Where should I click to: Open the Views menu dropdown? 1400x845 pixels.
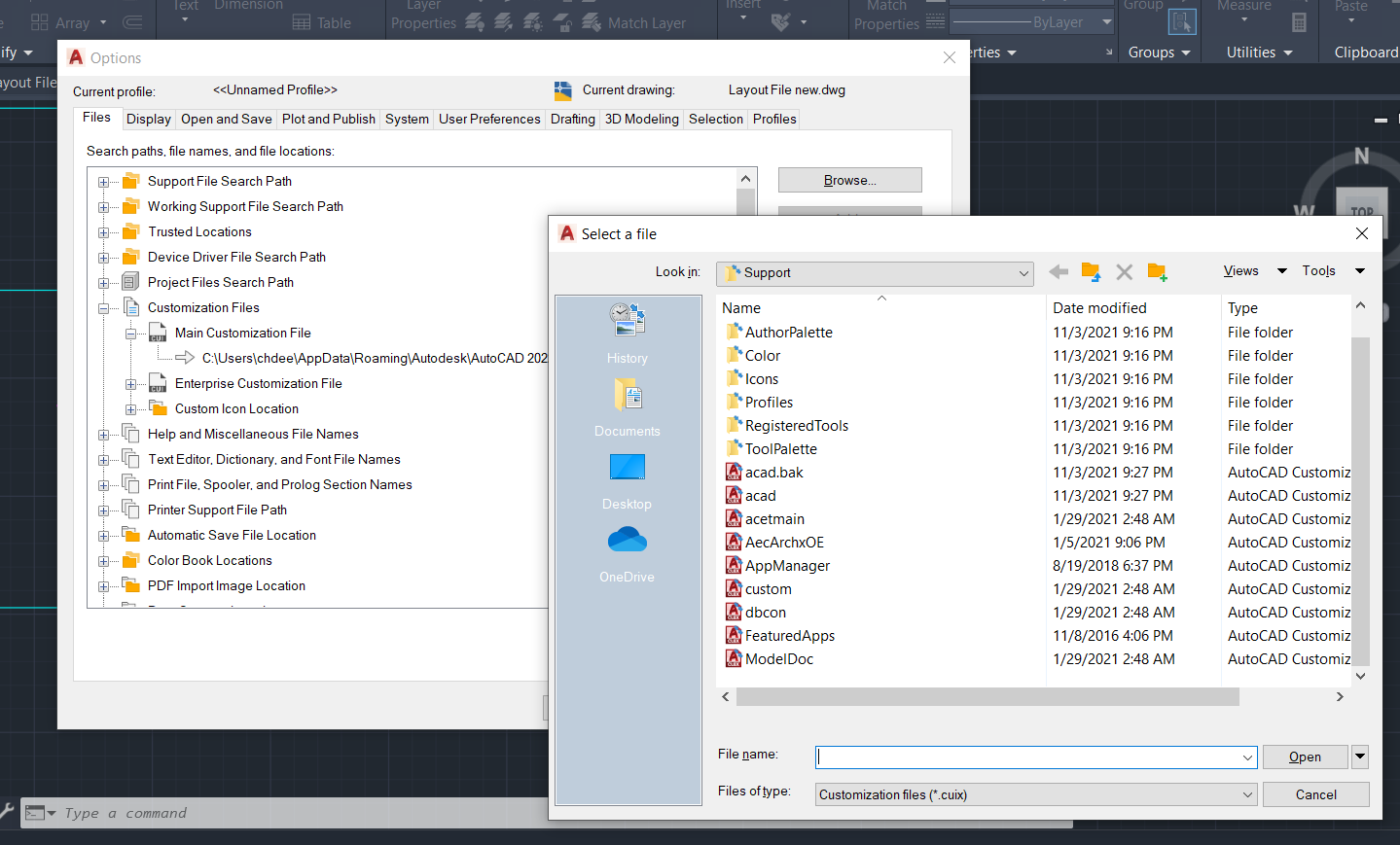pos(1282,271)
